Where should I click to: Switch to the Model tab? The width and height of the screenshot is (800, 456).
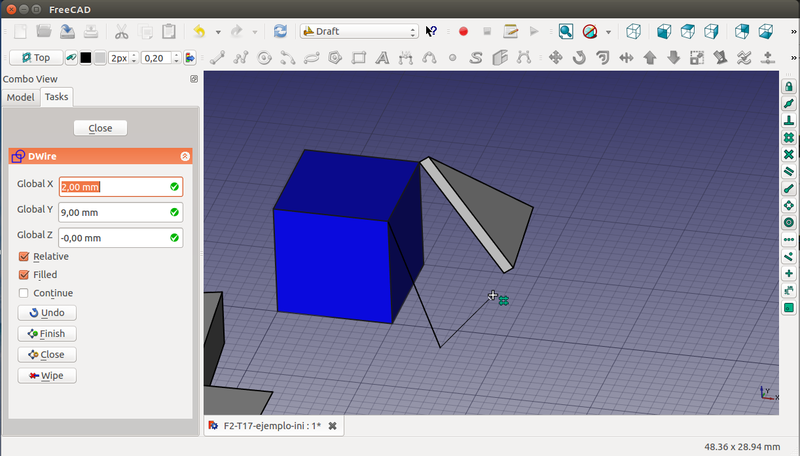(21, 97)
